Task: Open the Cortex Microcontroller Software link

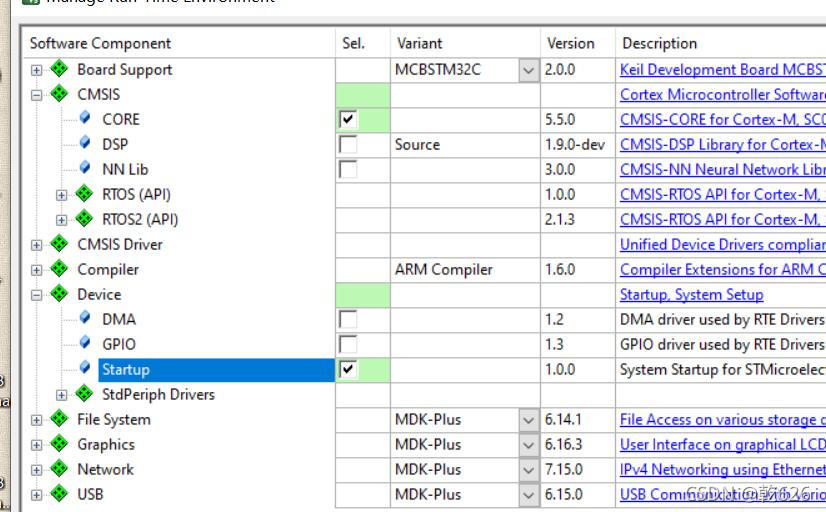Action: point(723,95)
